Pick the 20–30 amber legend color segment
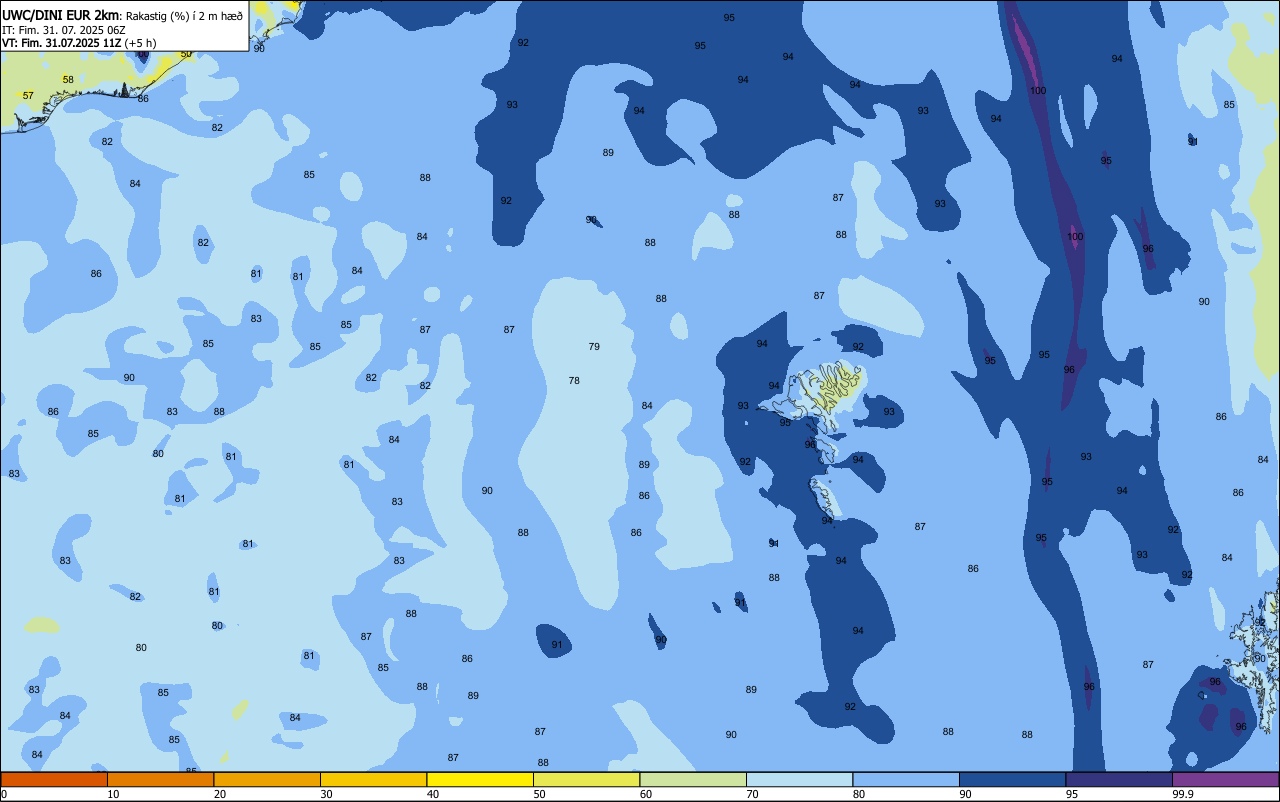The image size is (1280, 802). 267,779
